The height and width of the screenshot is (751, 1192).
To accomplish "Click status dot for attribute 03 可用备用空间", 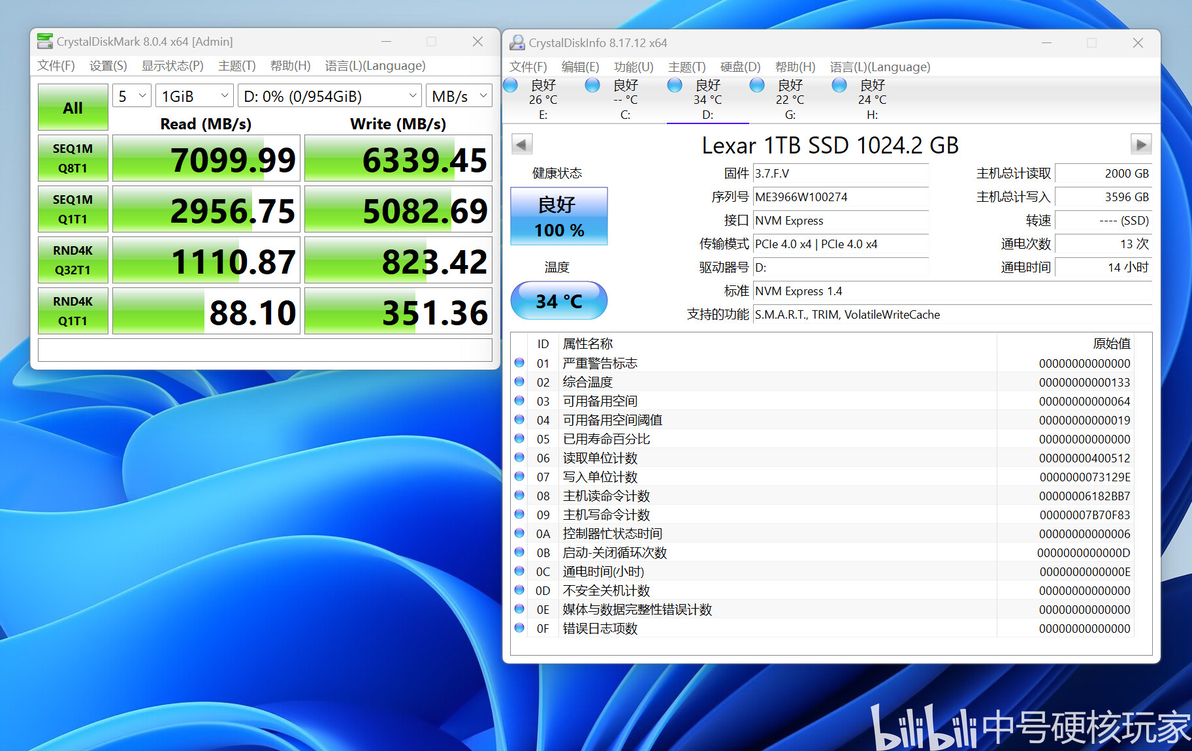I will [519, 401].
